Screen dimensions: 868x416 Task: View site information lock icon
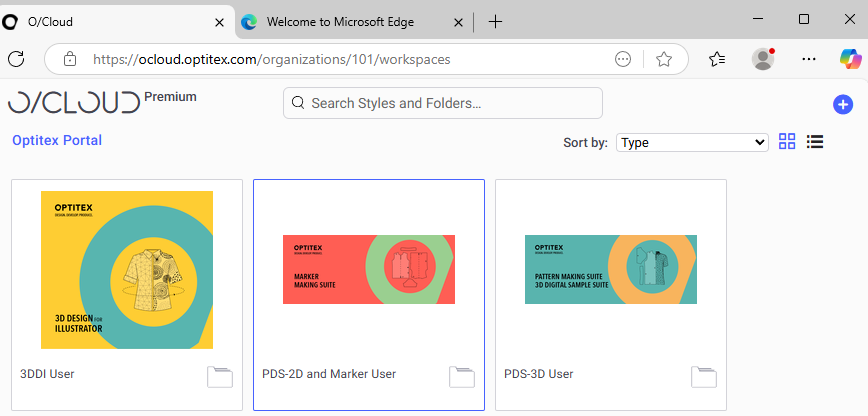pyautogui.click(x=70, y=59)
